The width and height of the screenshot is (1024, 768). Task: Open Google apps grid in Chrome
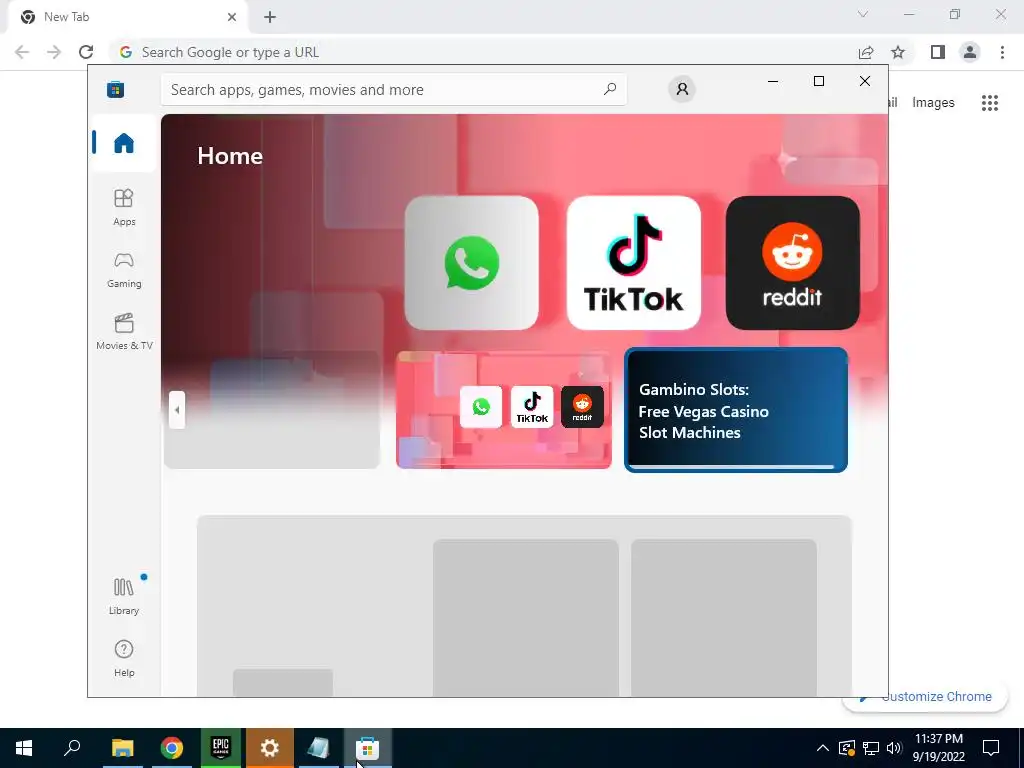(989, 103)
